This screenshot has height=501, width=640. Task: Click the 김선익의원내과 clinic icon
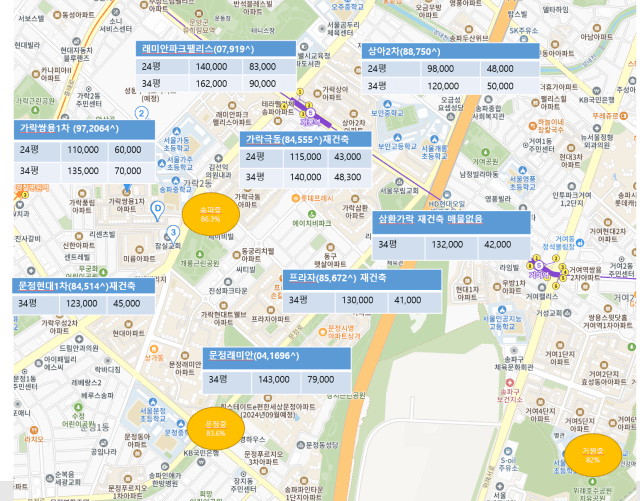click(x=218, y=158)
